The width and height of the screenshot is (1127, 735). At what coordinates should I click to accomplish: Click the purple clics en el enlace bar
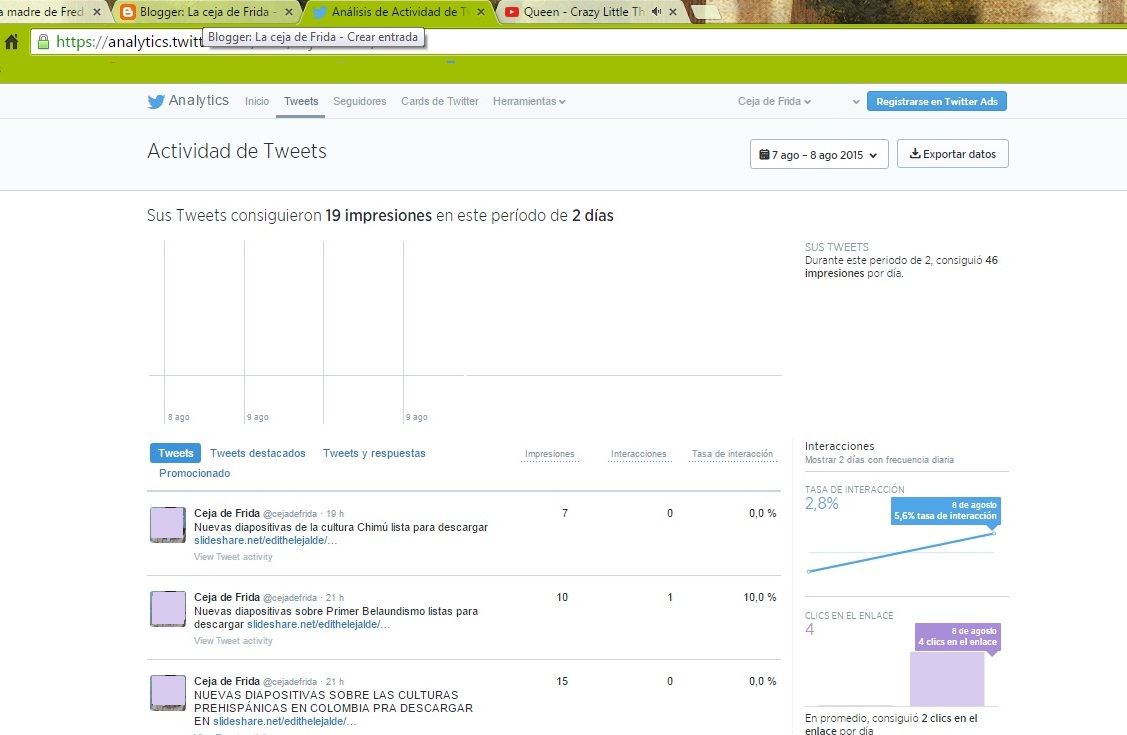click(947, 679)
